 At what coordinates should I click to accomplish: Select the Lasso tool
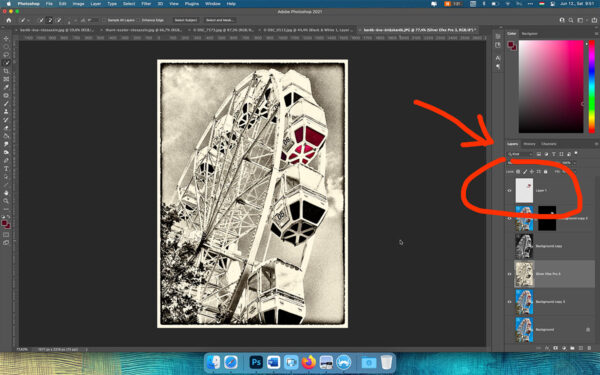pos(6,55)
